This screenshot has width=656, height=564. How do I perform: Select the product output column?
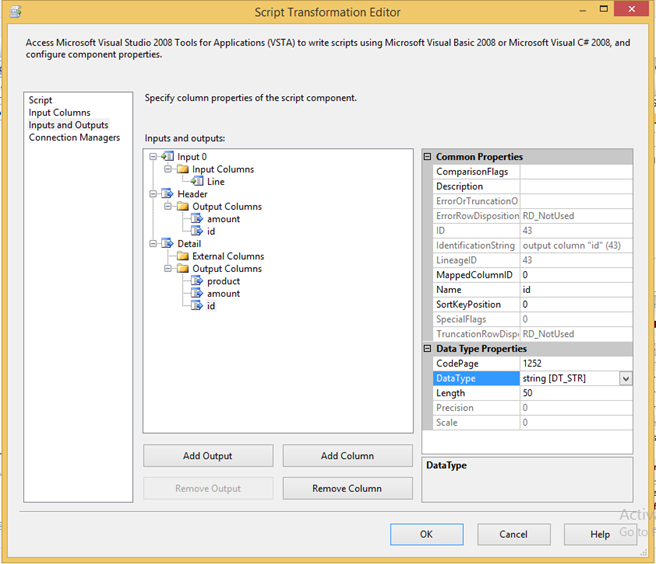pyautogui.click(x=223, y=281)
